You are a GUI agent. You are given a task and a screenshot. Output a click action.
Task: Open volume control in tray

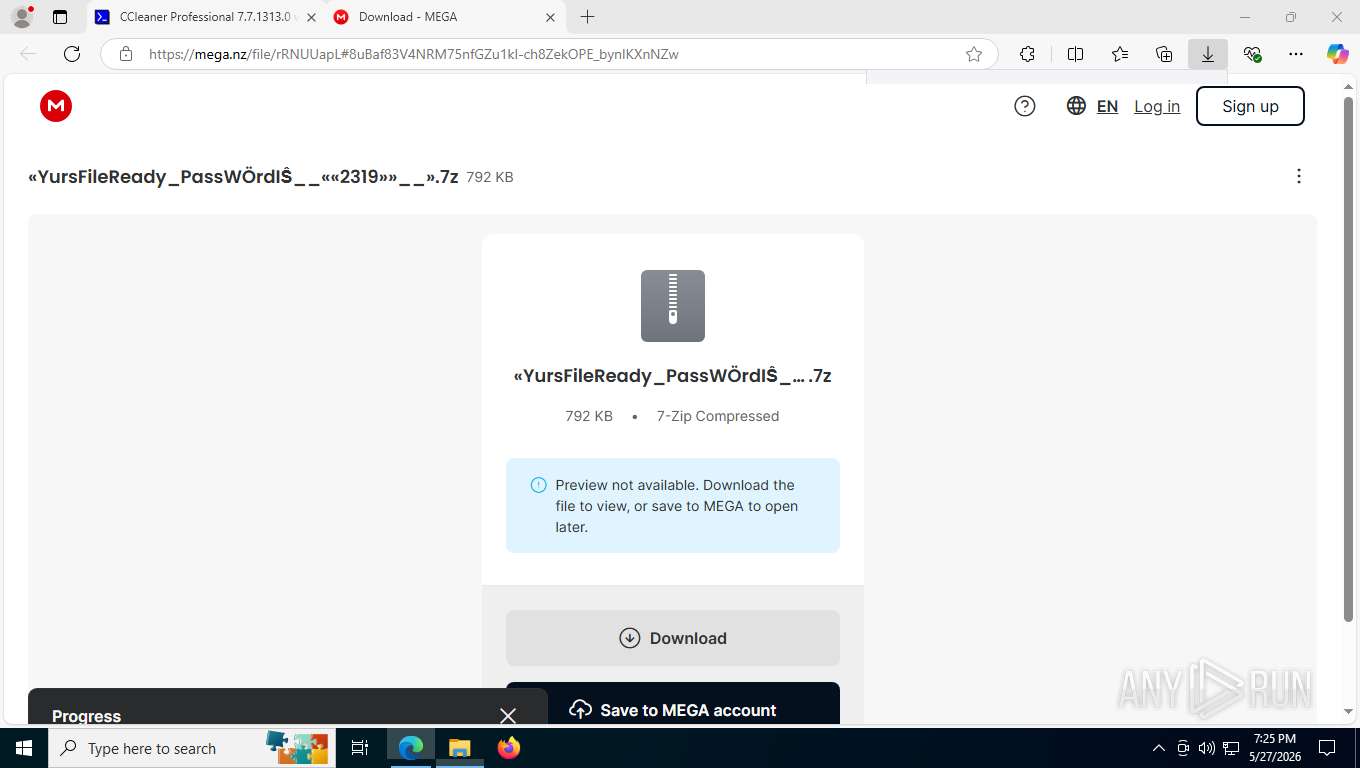pyautogui.click(x=1206, y=748)
